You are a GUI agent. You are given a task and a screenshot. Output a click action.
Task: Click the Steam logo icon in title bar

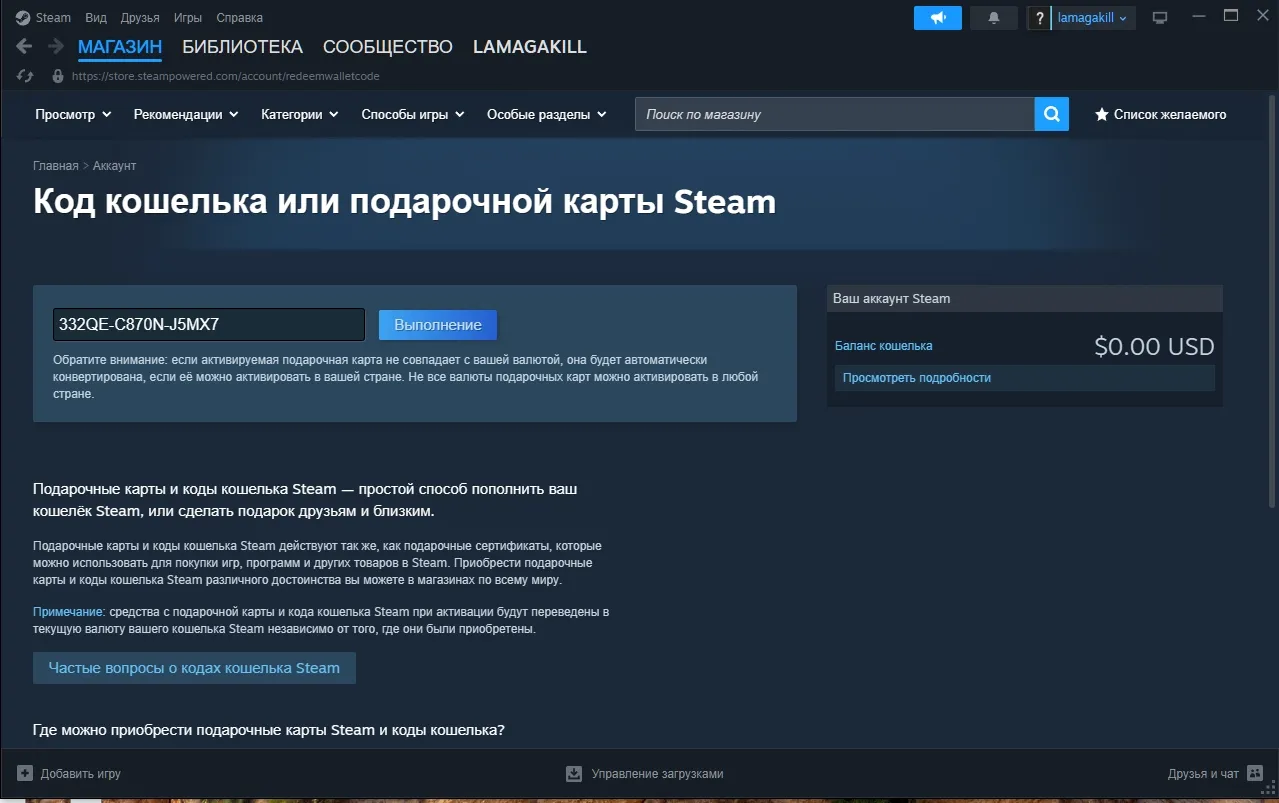pyautogui.click(x=22, y=18)
